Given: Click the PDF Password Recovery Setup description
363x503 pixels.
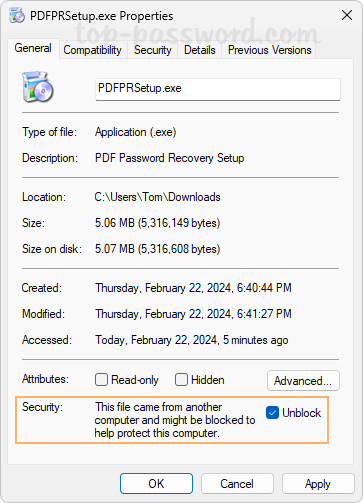Looking at the screenshot, I should point(170,158).
